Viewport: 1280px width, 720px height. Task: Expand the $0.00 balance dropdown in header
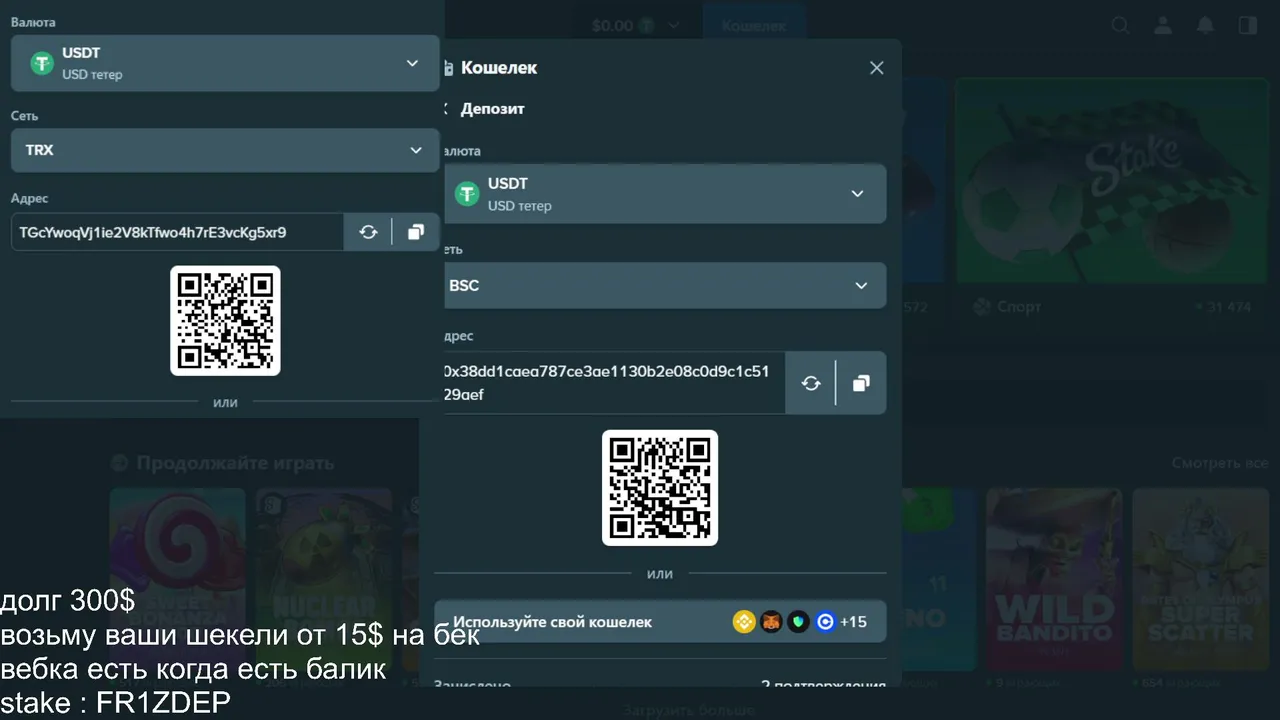coord(635,25)
